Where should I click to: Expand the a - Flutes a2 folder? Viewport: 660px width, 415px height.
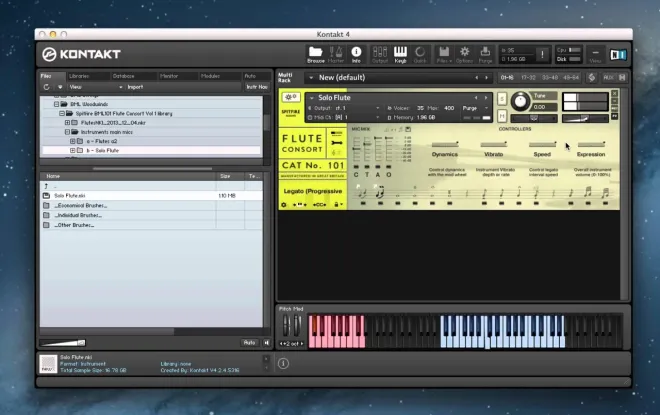coord(72,141)
